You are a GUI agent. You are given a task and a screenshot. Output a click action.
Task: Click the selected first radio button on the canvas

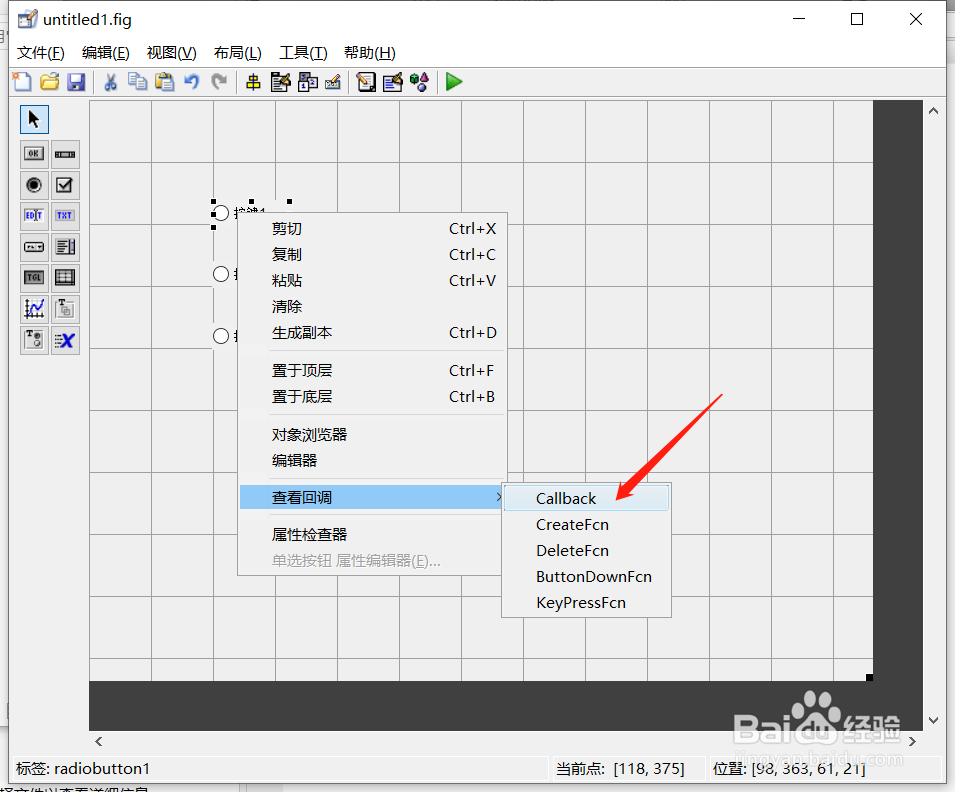221,213
